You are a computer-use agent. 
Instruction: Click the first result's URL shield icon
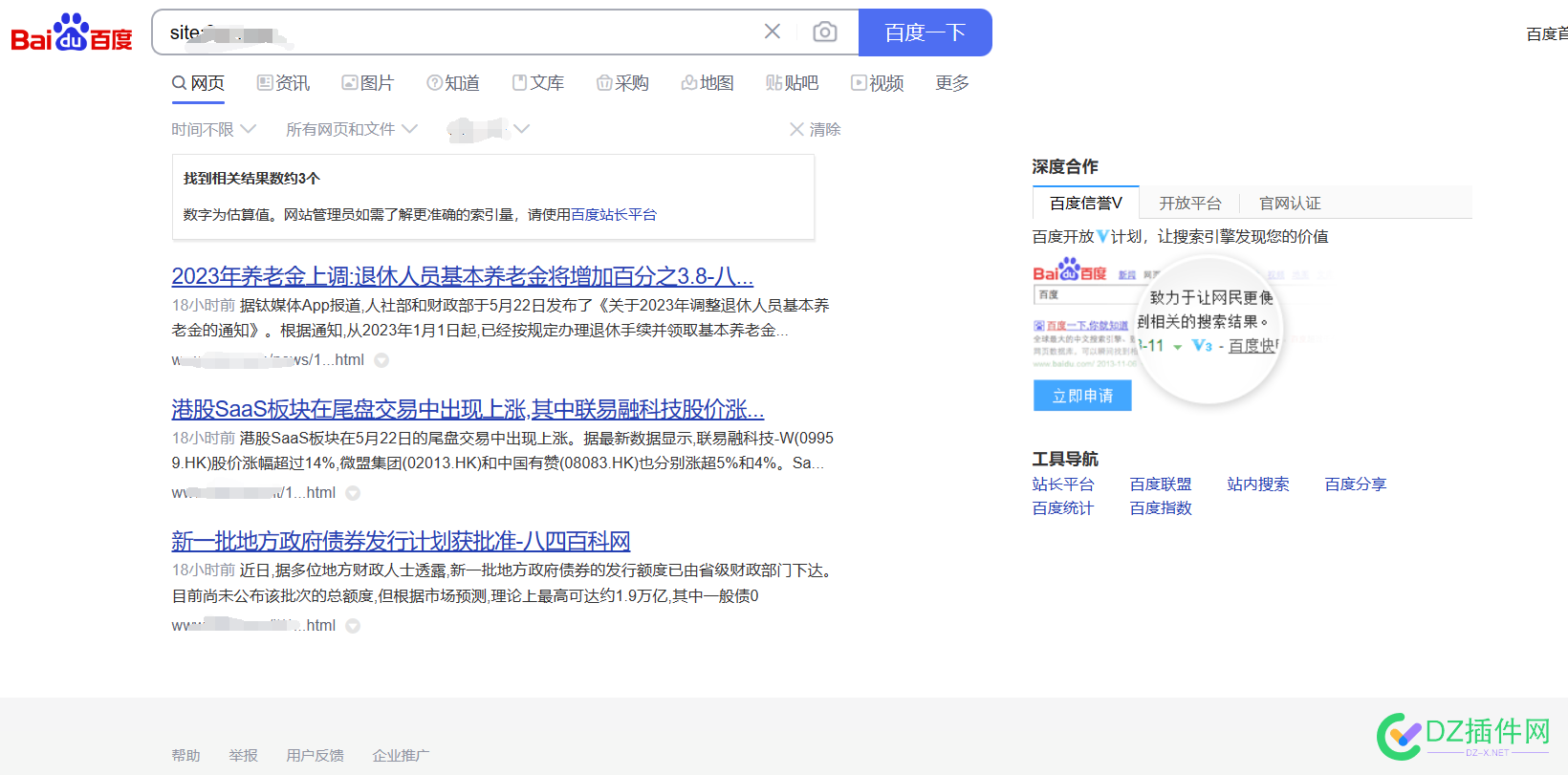coord(381,360)
